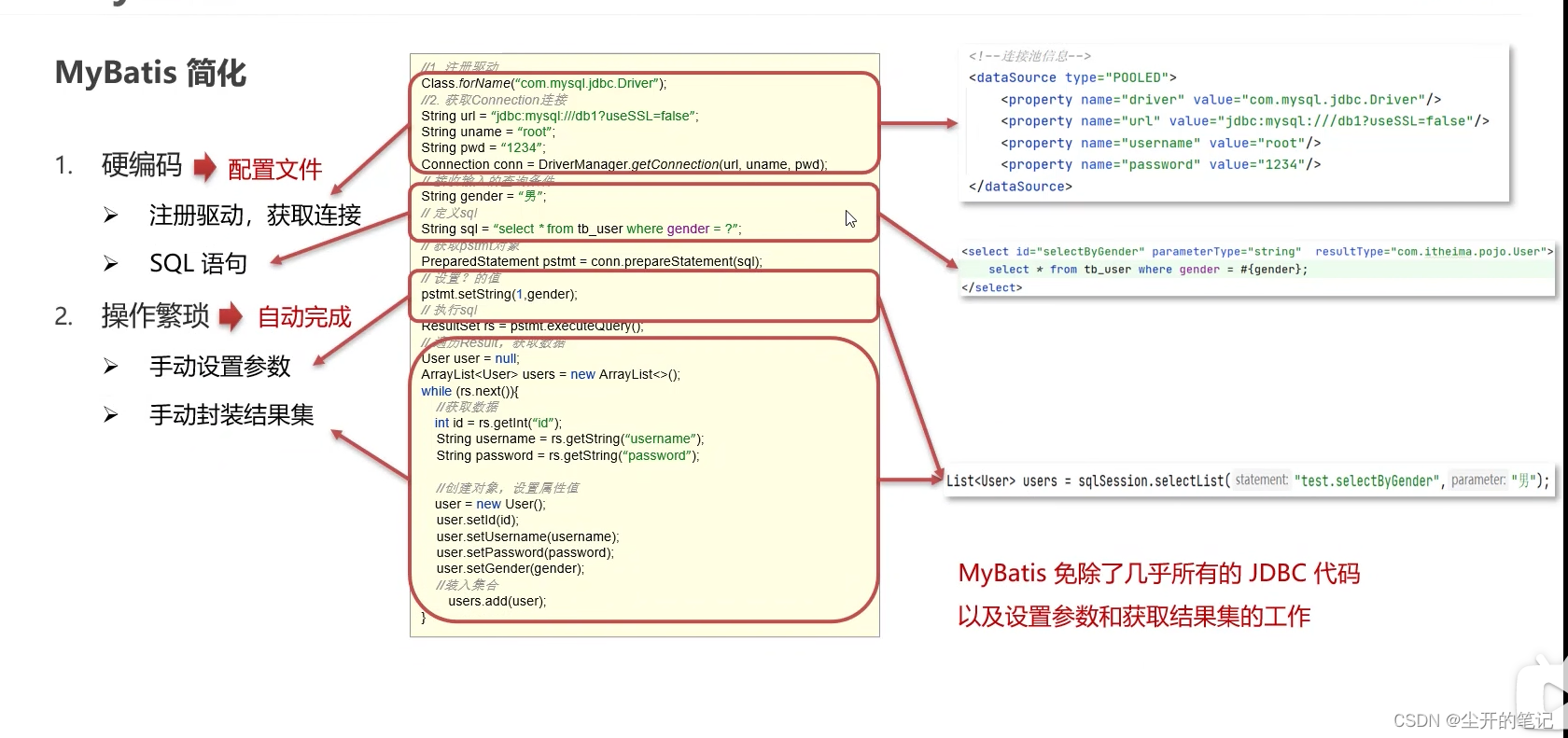Image resolution: width=1568 pixels, height=738 pixels.
Task: Click the comment "//获取数据"
Action: (467, 407)
